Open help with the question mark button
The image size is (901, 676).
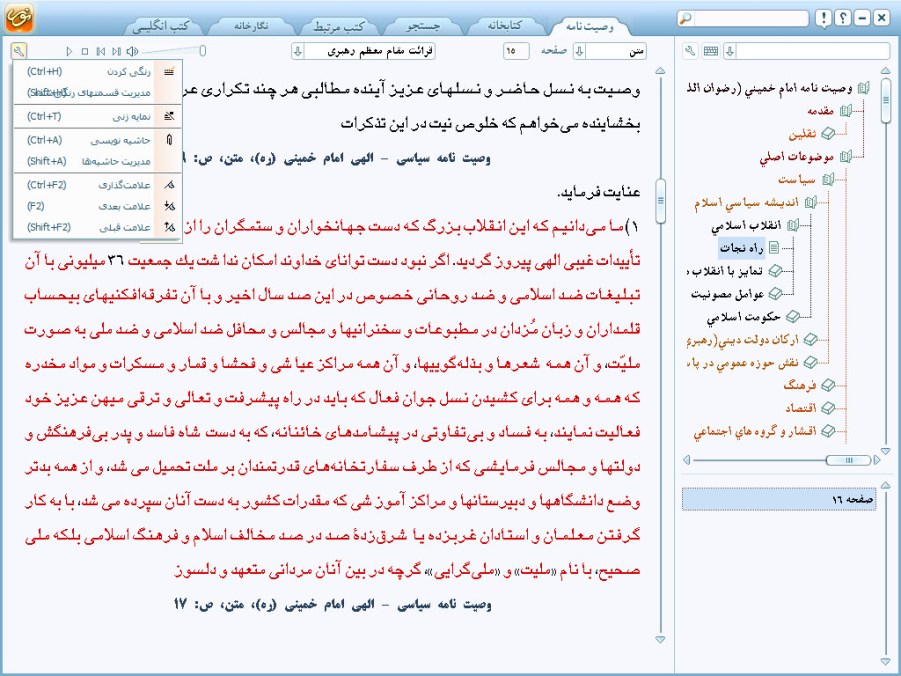pyautogui.click(x=843, y=18)
